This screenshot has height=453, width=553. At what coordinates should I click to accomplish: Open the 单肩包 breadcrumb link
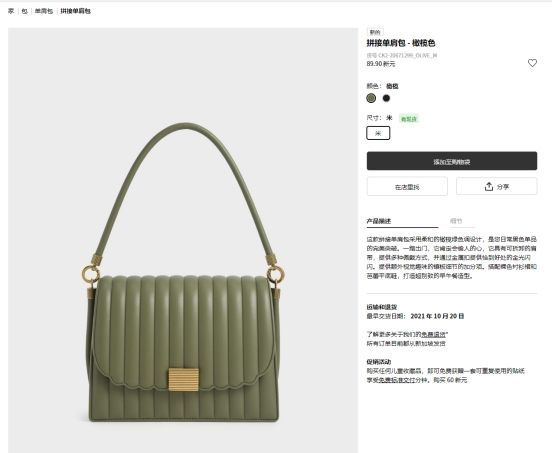click(x=44, y=11)
